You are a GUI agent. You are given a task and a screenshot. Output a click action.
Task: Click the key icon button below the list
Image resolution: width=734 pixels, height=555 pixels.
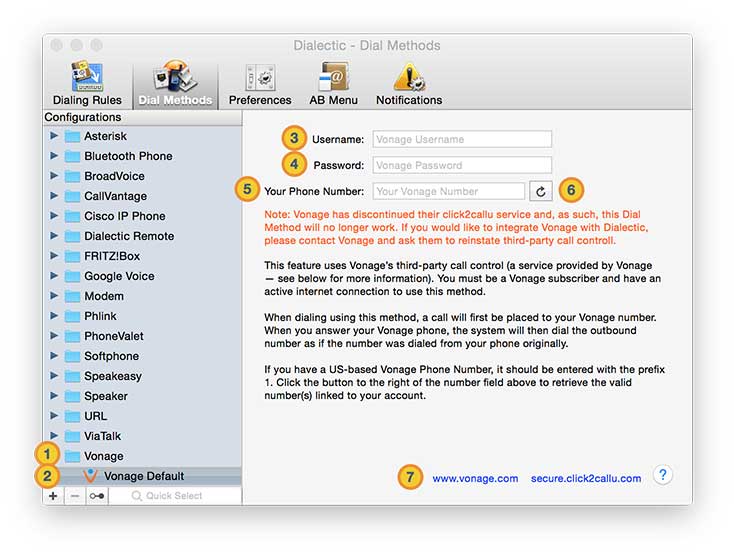pos(97,496)
